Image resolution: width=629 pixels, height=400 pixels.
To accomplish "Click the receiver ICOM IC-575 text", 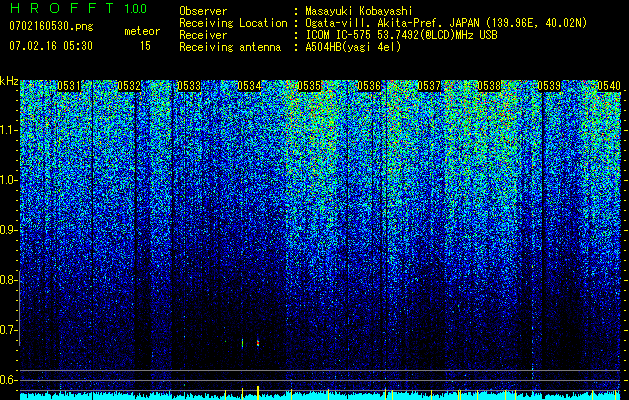I will [401, 35].
